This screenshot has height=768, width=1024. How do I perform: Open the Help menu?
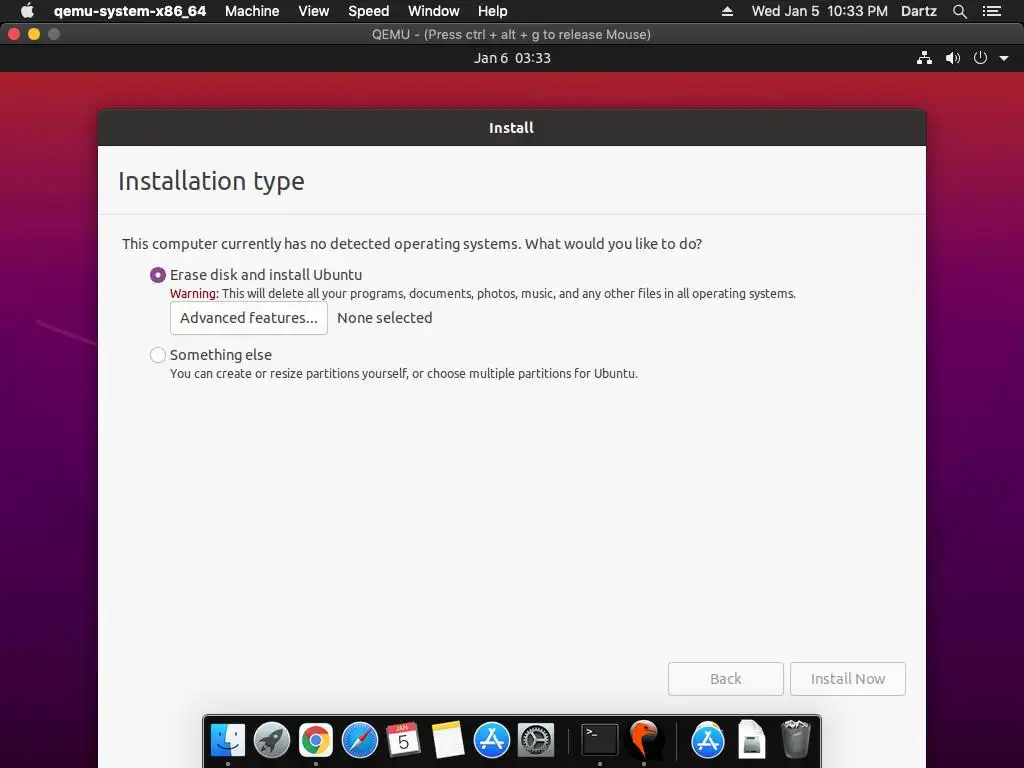point(492,11)
